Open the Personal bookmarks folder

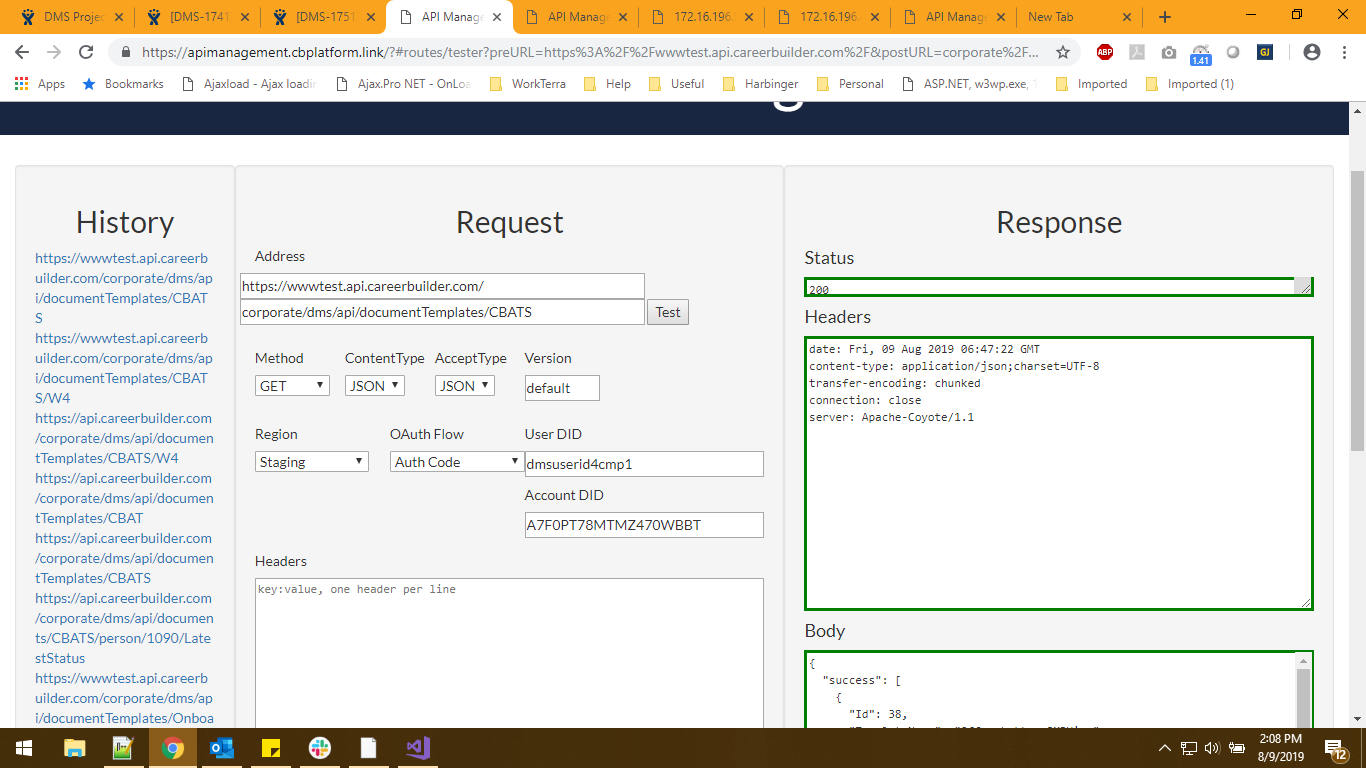[x=851, y=84]
